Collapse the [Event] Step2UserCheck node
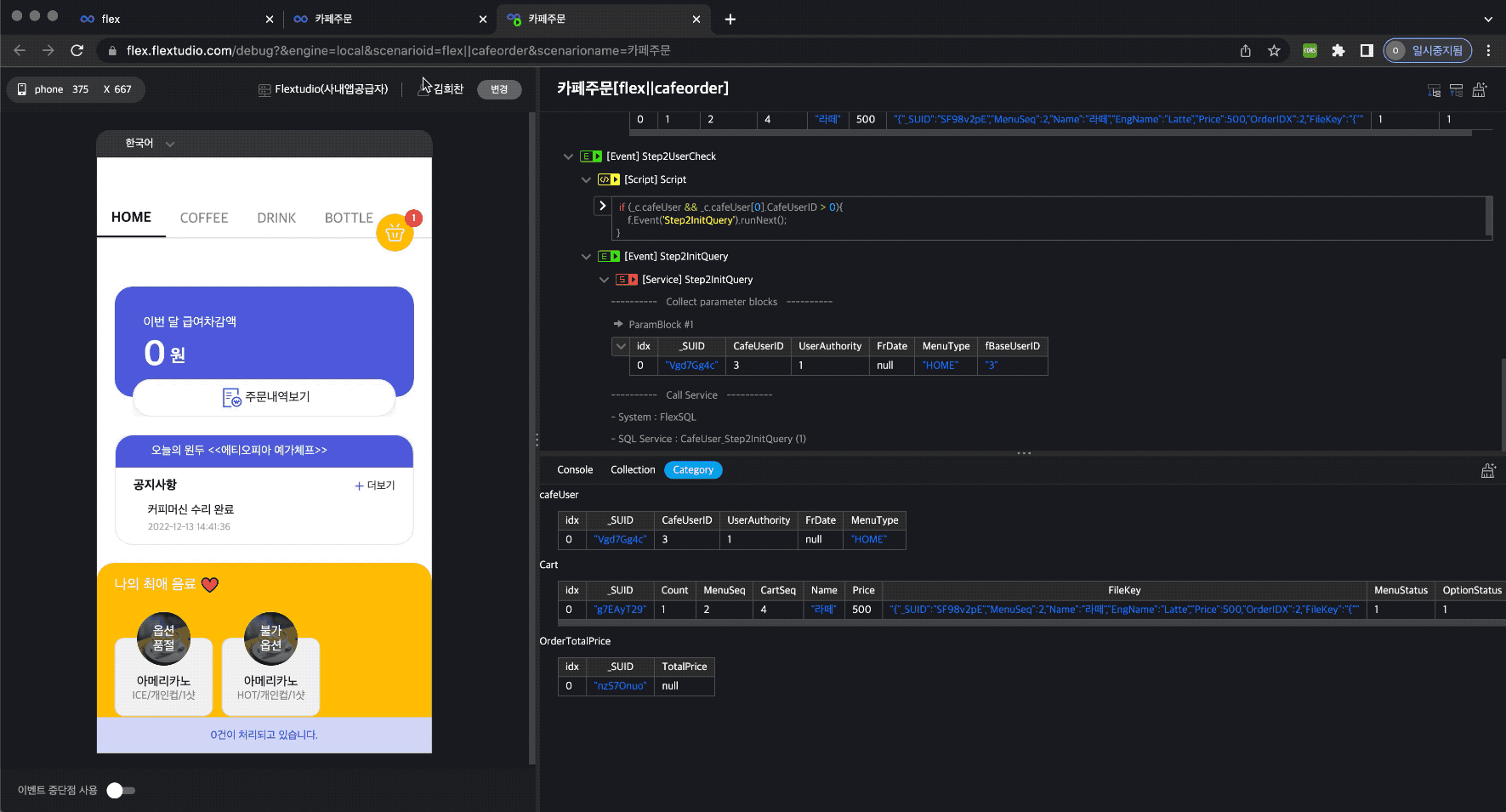Screen dimensions: 1506x812 tap(568, 156)
